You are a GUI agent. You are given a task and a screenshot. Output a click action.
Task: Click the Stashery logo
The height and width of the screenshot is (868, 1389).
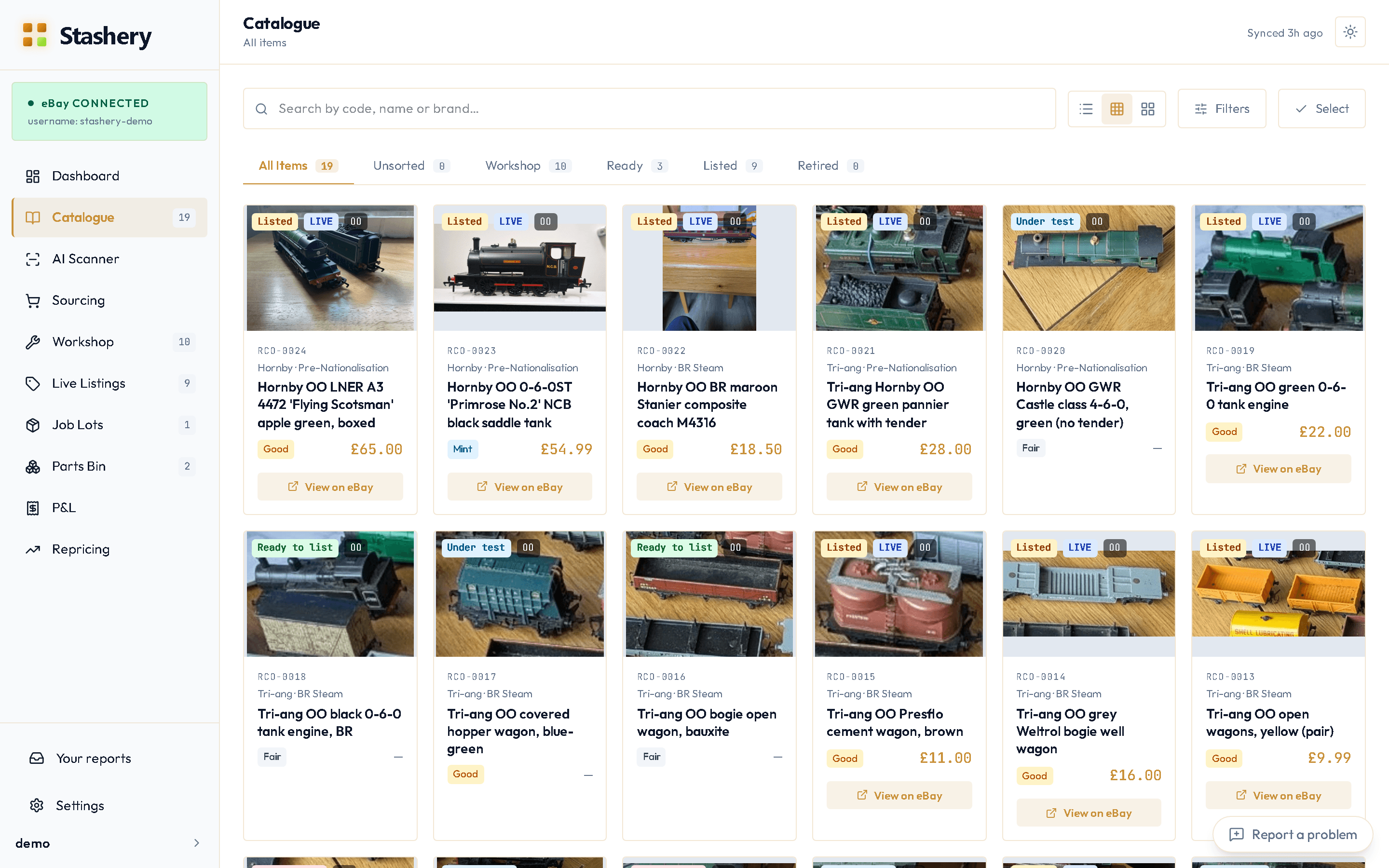point(86,36)
